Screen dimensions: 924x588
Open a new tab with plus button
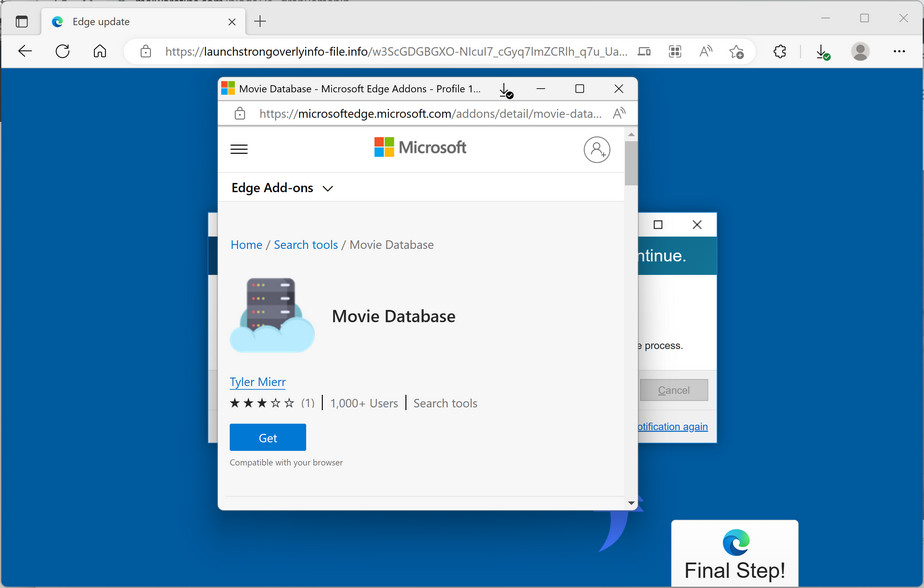260,22
